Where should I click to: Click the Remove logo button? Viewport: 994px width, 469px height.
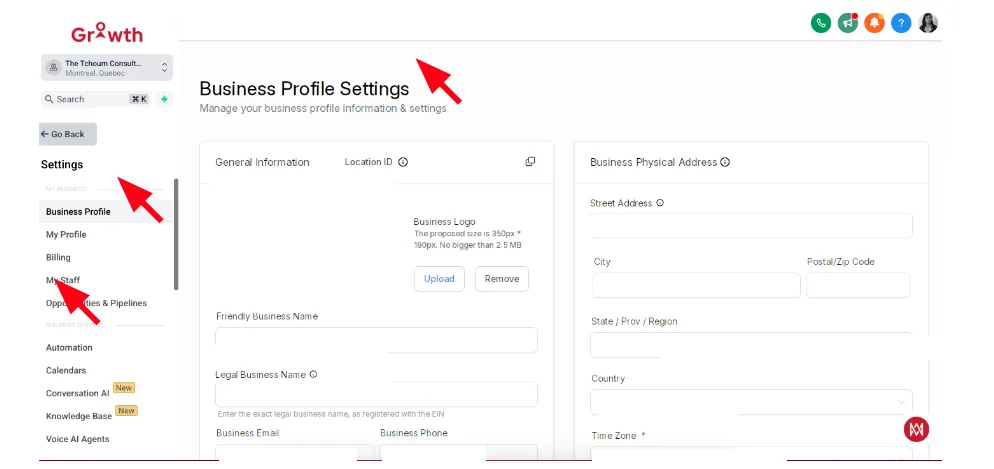coord(502,279)
